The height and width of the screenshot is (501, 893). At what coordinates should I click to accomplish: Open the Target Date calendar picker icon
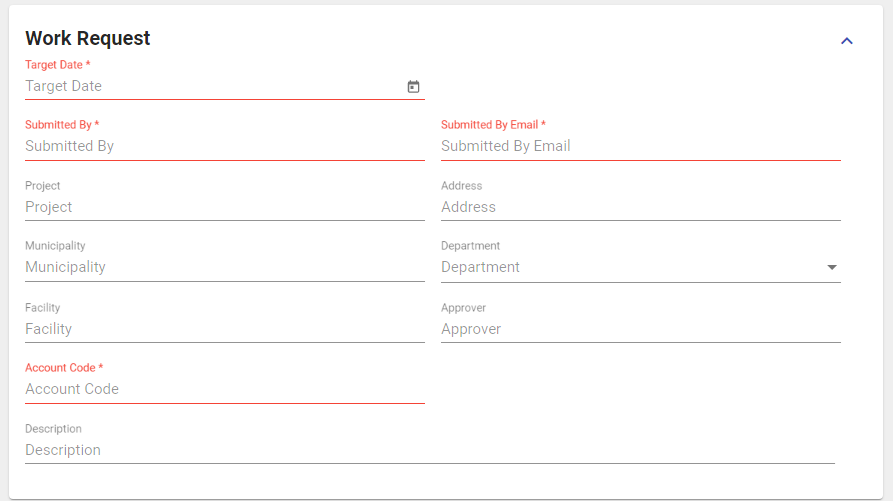(x=413, y=87)
